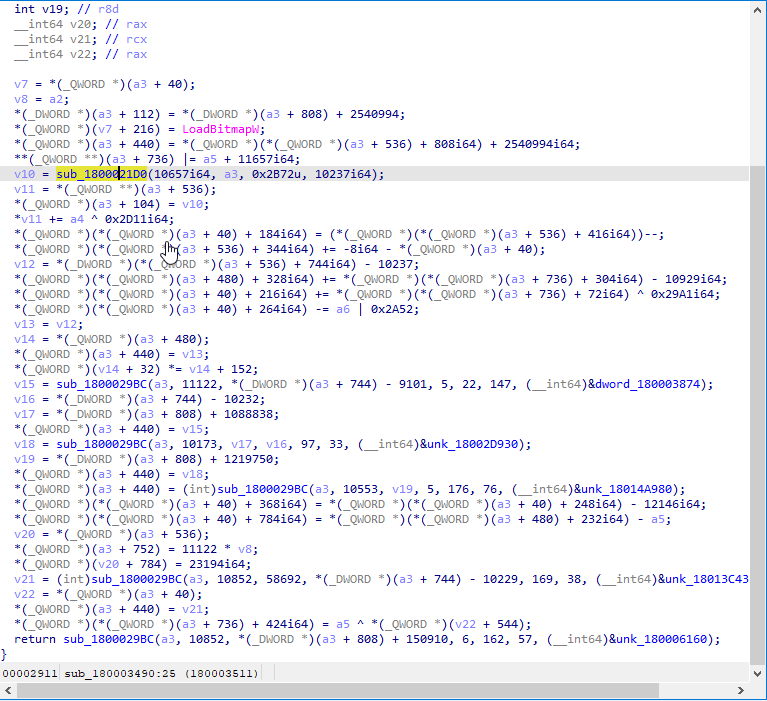Viewport: 767px width, 701px height.
Task: Click v22 in 'v22 = *(_QWORD *)(a3 + 40)'
Action: click(24, 594)
